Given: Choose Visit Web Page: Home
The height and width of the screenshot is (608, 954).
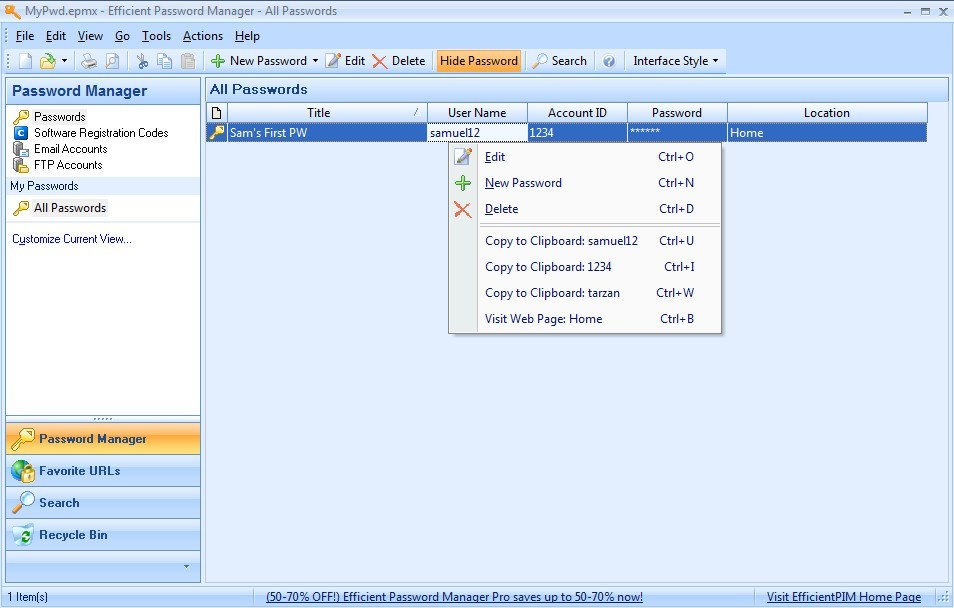Looking at the screenshot, I should pyautogui.click(x=585, y=319).
